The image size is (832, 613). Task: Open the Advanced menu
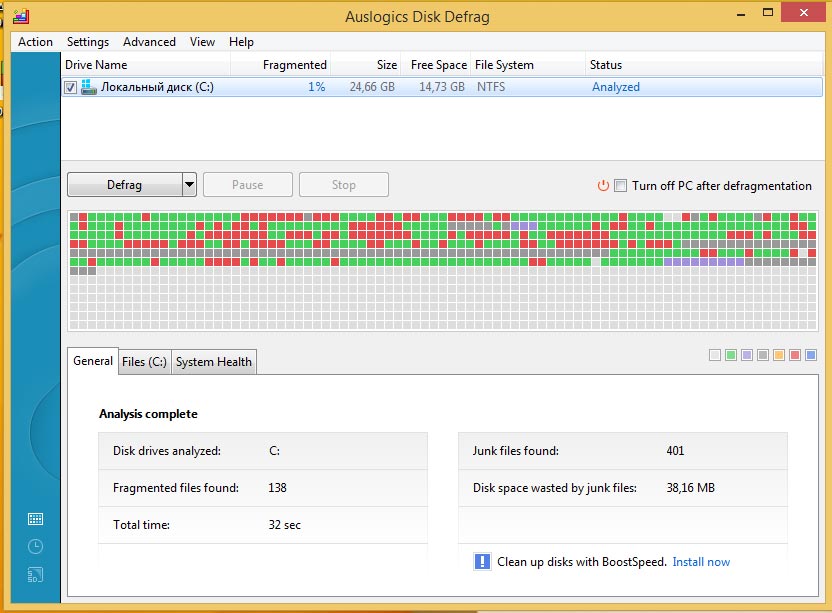pos(149,42)
